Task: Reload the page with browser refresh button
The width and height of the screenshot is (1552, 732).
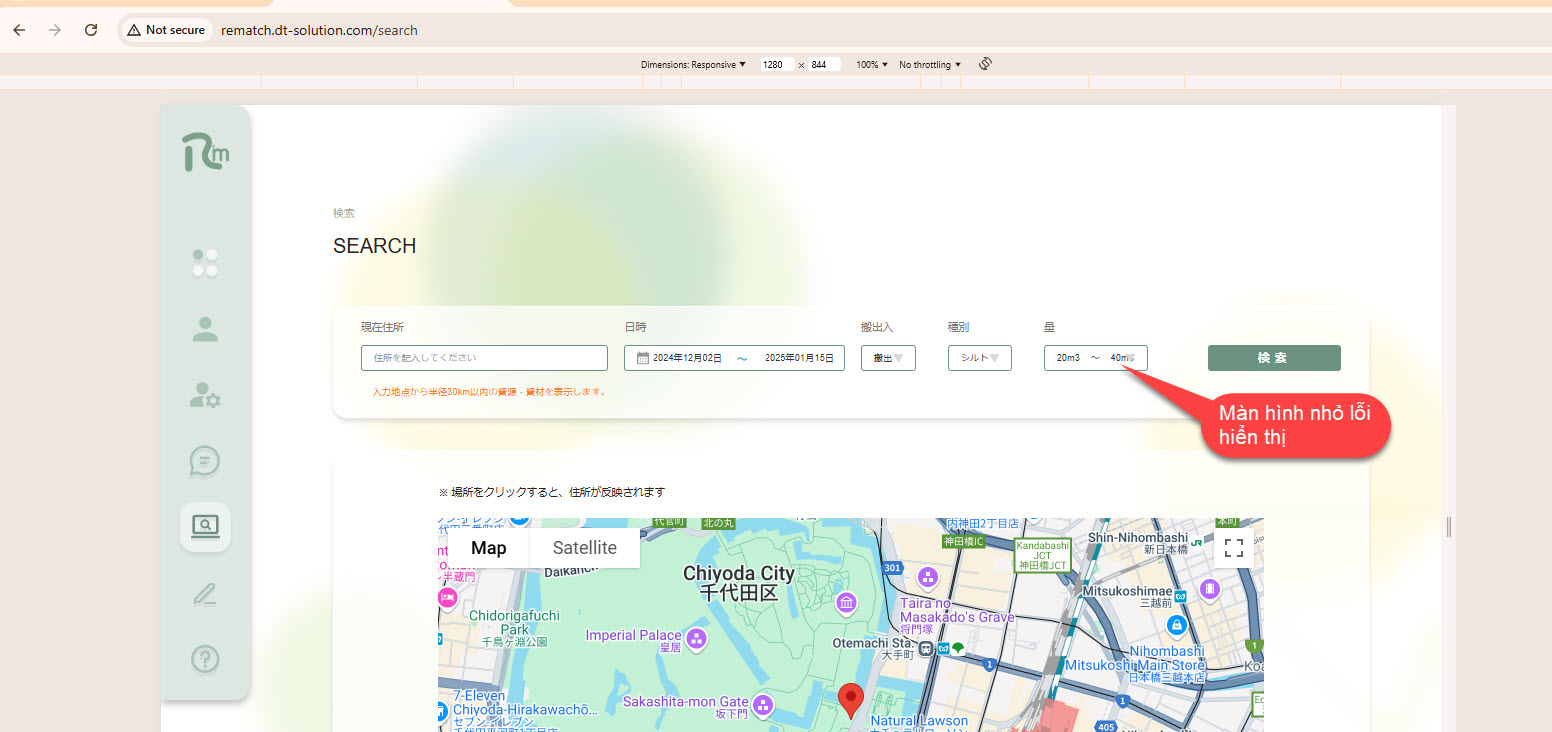Action: pos(91,30)
